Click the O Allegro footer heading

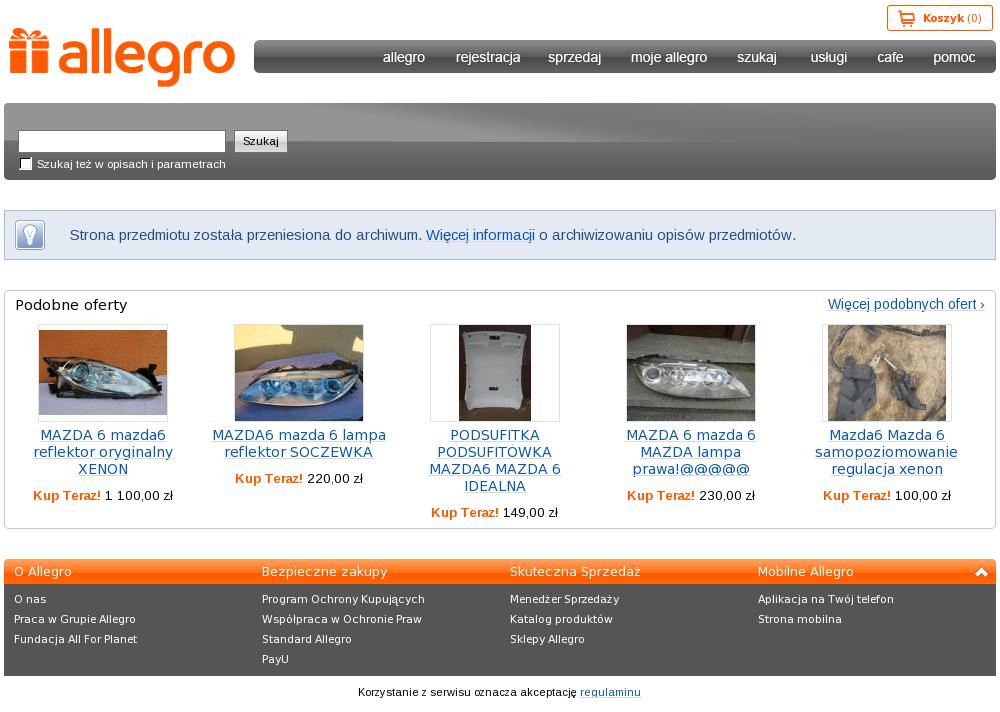(43, 572)
